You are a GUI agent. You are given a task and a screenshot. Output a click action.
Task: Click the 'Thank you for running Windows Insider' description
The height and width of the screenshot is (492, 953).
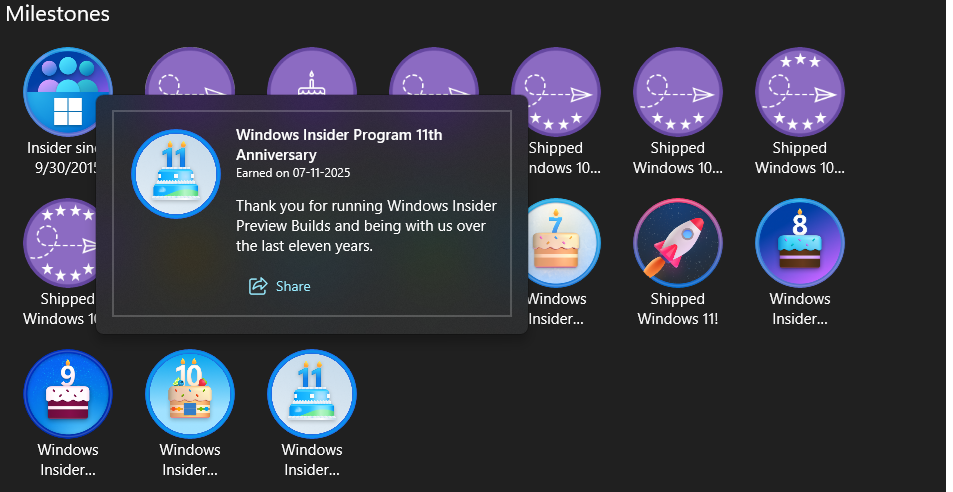(x=366, y=226)
